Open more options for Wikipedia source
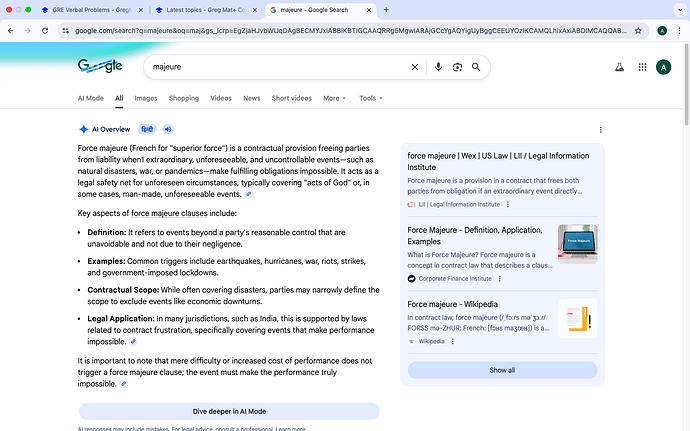Viewport: 690px width, 431px height. pyautogui.click(x=452, y=341)
